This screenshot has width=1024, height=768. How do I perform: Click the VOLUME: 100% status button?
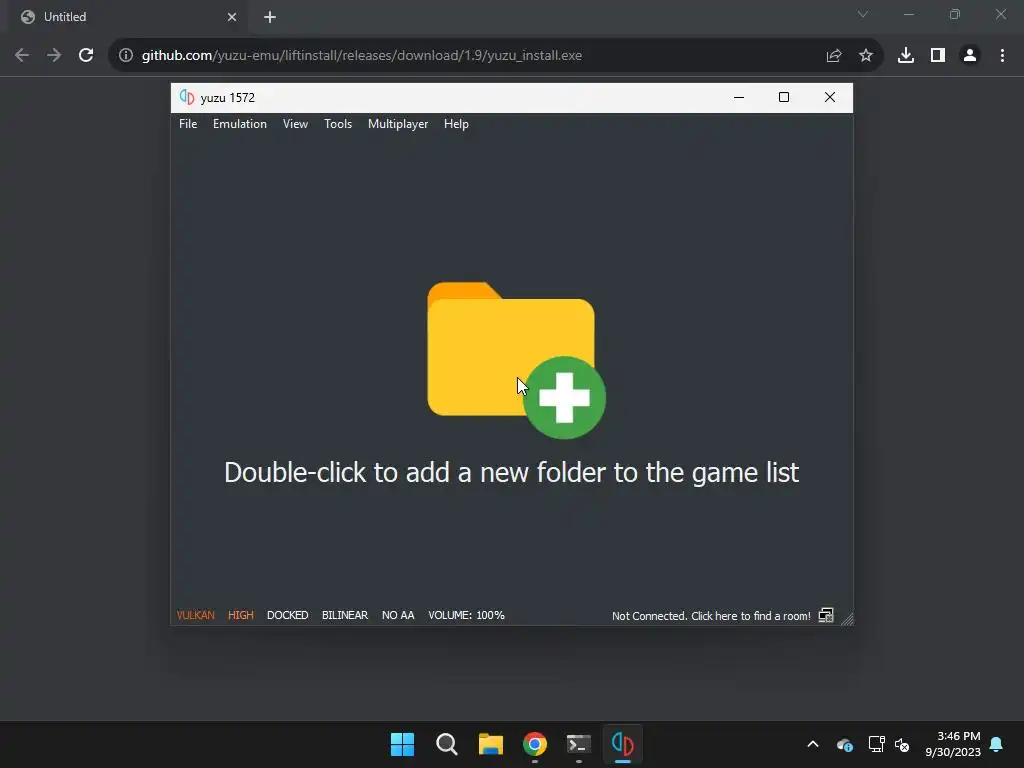466,615
